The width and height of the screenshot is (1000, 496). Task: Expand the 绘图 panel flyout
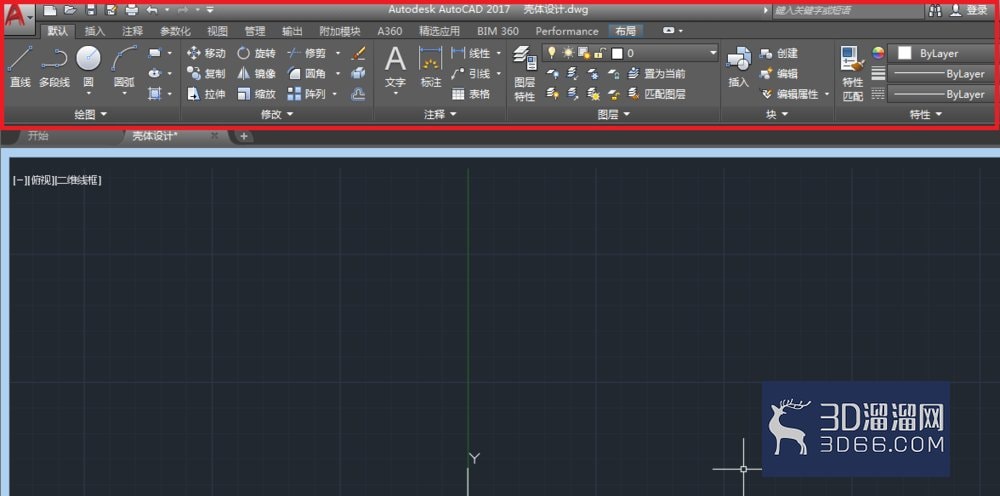click(x=91, y=114)
